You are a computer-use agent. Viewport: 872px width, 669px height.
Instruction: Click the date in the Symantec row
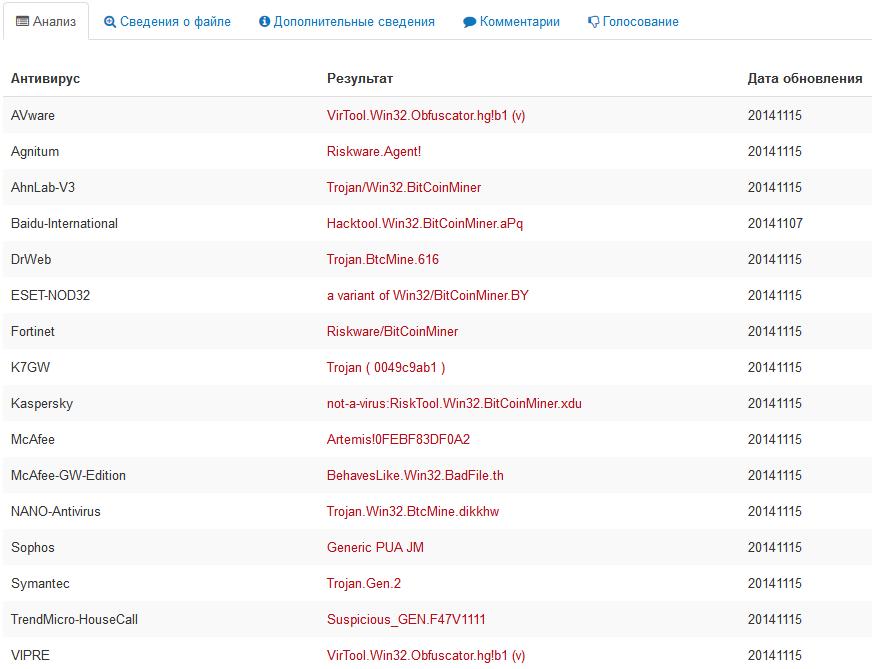pos(775,583)
